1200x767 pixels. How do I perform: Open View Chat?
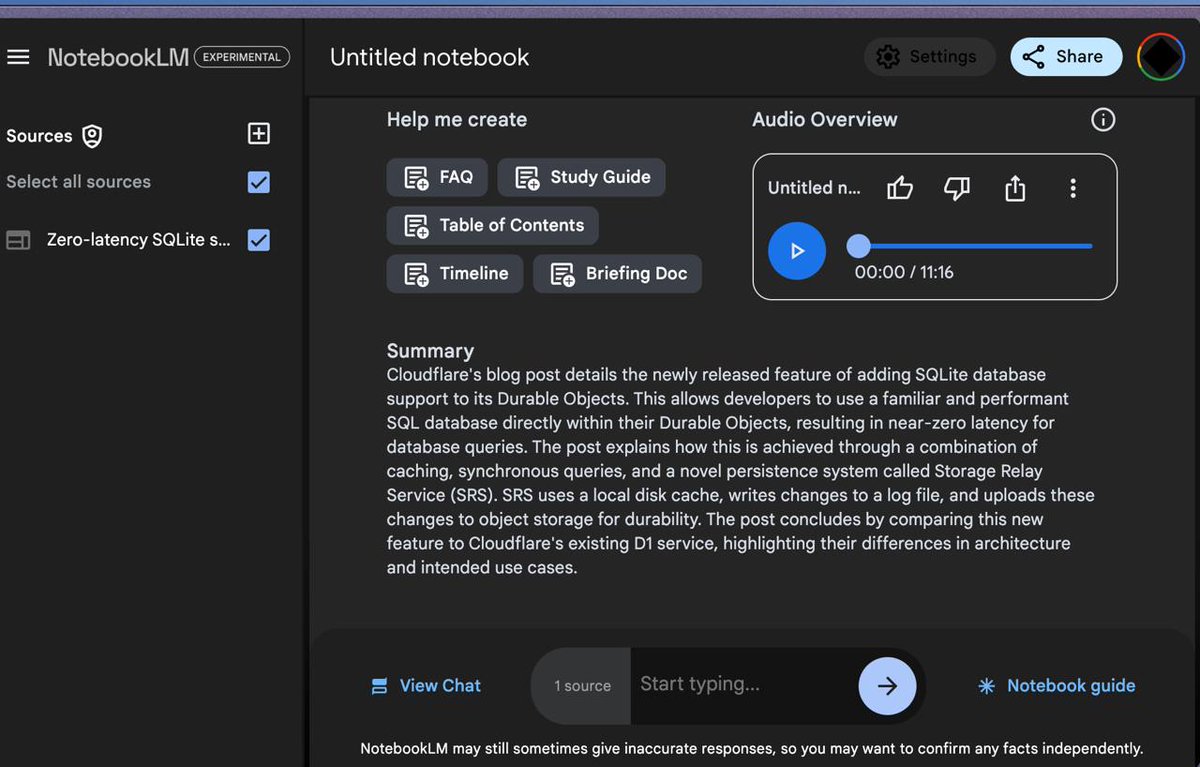426,686
